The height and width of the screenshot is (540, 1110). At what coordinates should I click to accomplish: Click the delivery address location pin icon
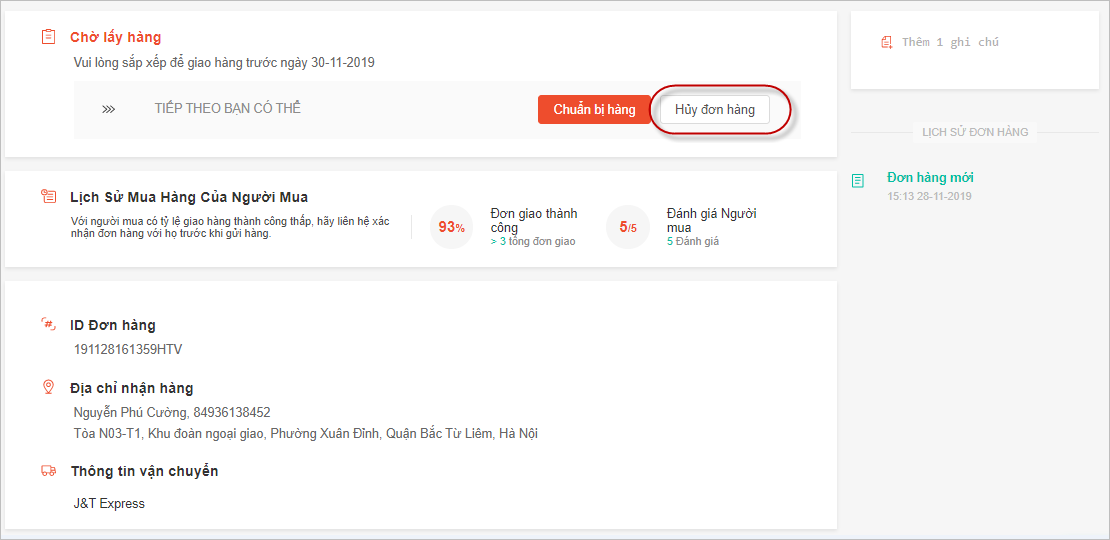[48, 387]
